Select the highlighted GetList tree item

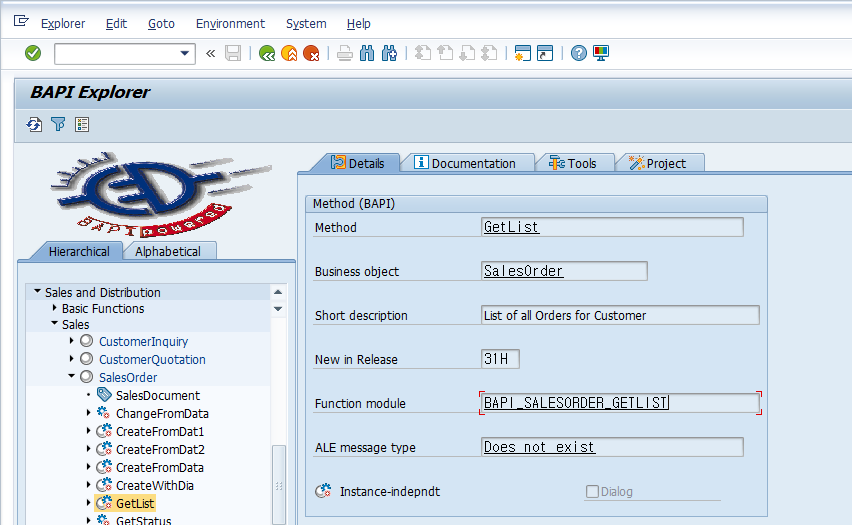point(135,503)
